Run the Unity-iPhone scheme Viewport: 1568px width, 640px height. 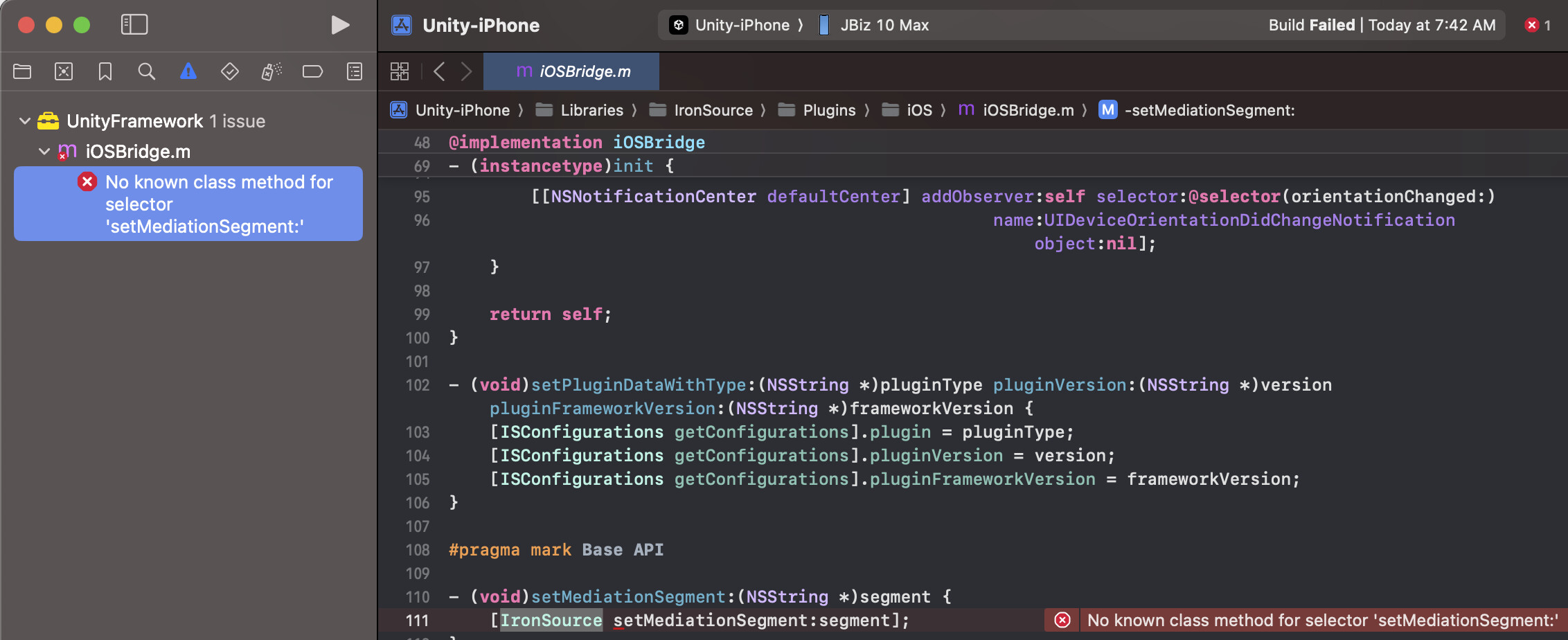(x=339, y=25)
